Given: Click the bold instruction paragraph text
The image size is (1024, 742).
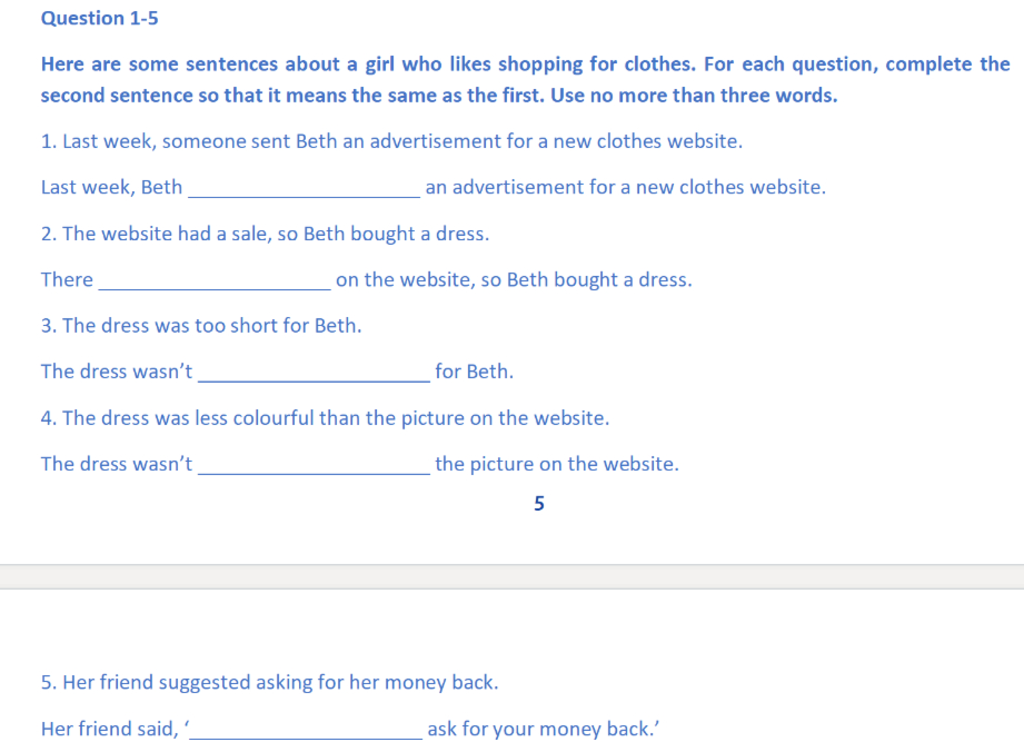Looking at the screenshot, I should click(525, 80).
